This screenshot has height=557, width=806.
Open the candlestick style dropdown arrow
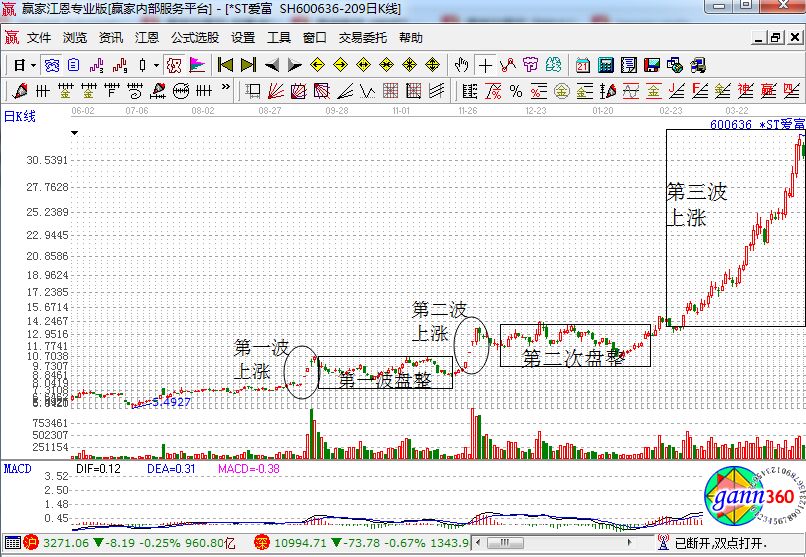(155, 65)
